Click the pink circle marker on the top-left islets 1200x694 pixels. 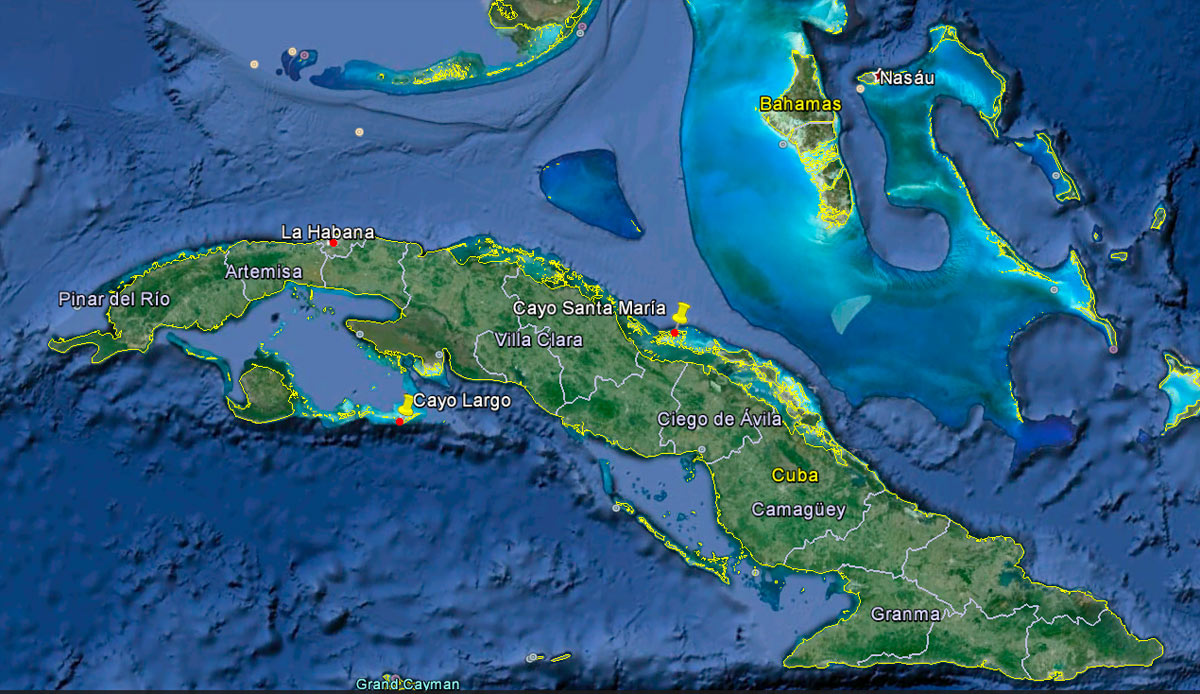tap(304, 55)
